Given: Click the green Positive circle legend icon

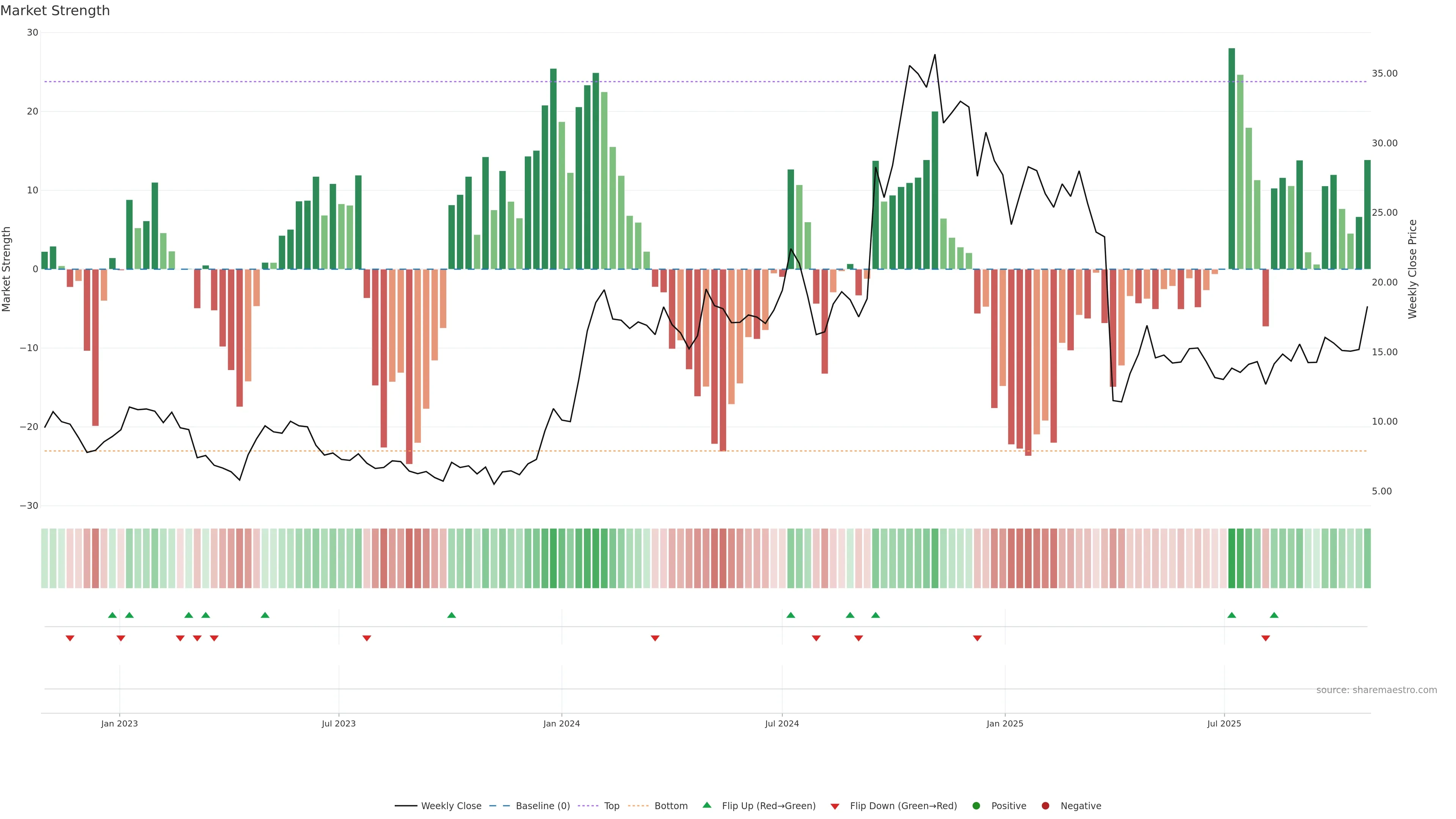Looking at the screenshot, I should coord(976,806).
